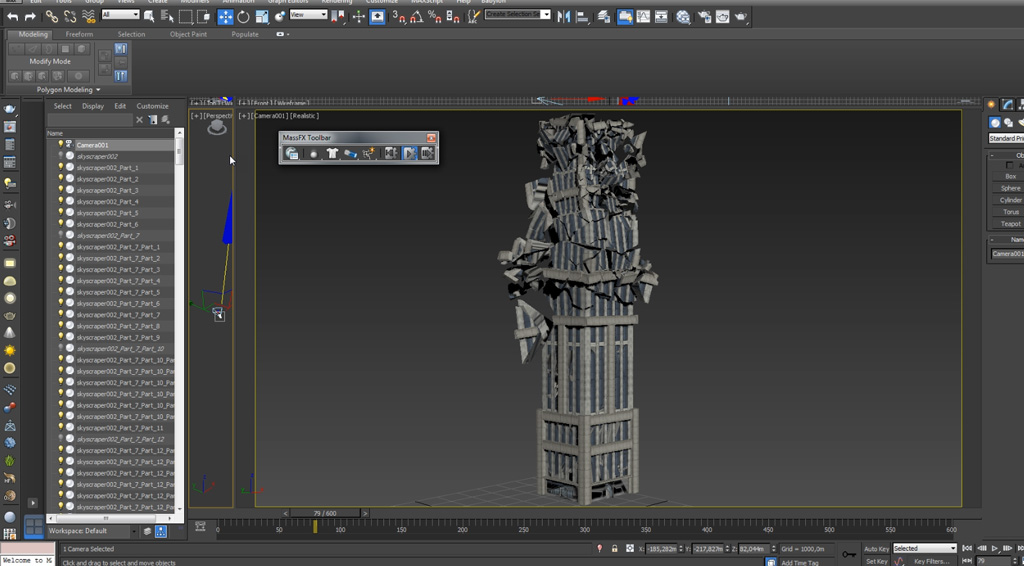Toggle the 3D Snaps button
The height and width of the screenshot is (566, 1024).
click(x=400, y=17)
